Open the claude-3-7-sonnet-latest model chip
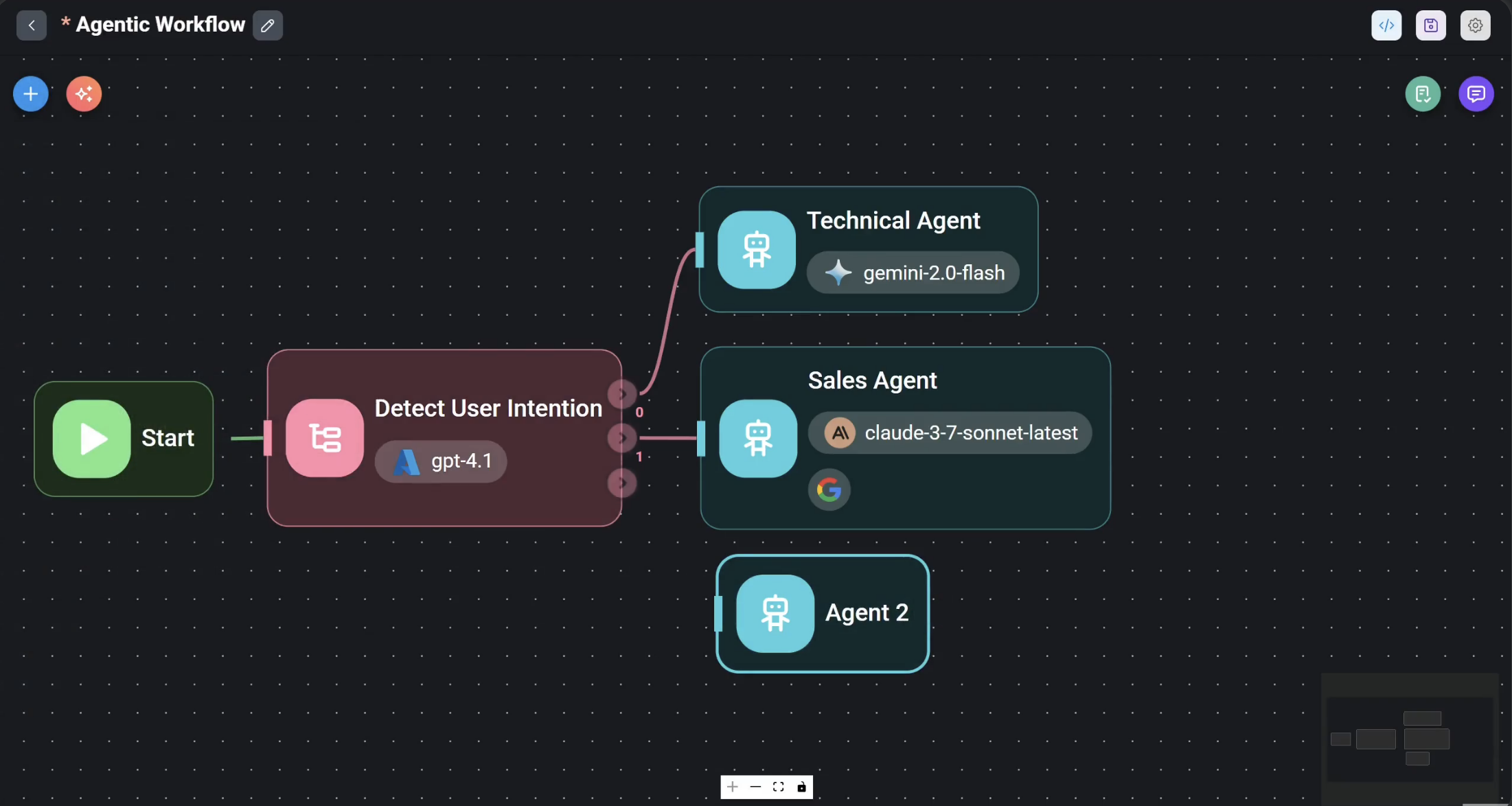Image resolution: width=1512 pixels, height=806 pixels. [950, 433]
